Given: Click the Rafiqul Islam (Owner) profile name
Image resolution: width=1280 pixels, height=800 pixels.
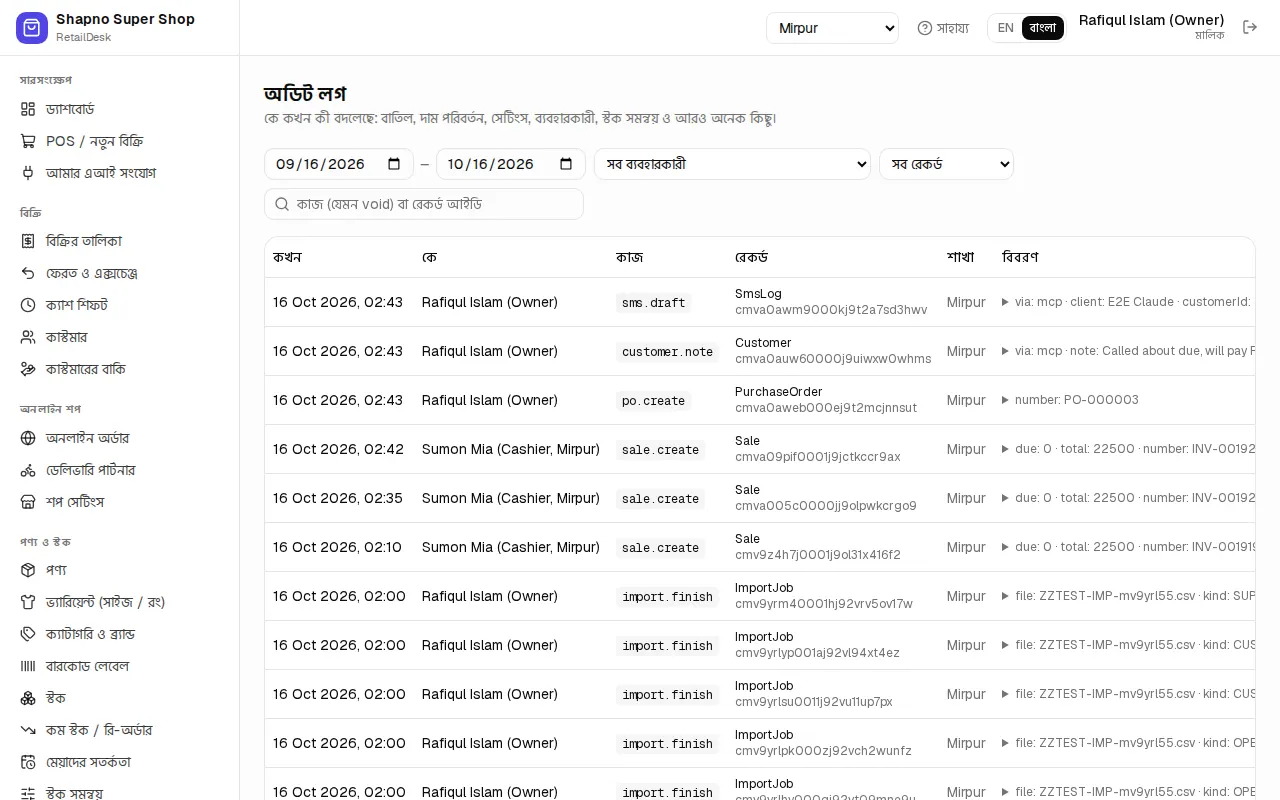Looking at the screenshot, I should 1151,20.
